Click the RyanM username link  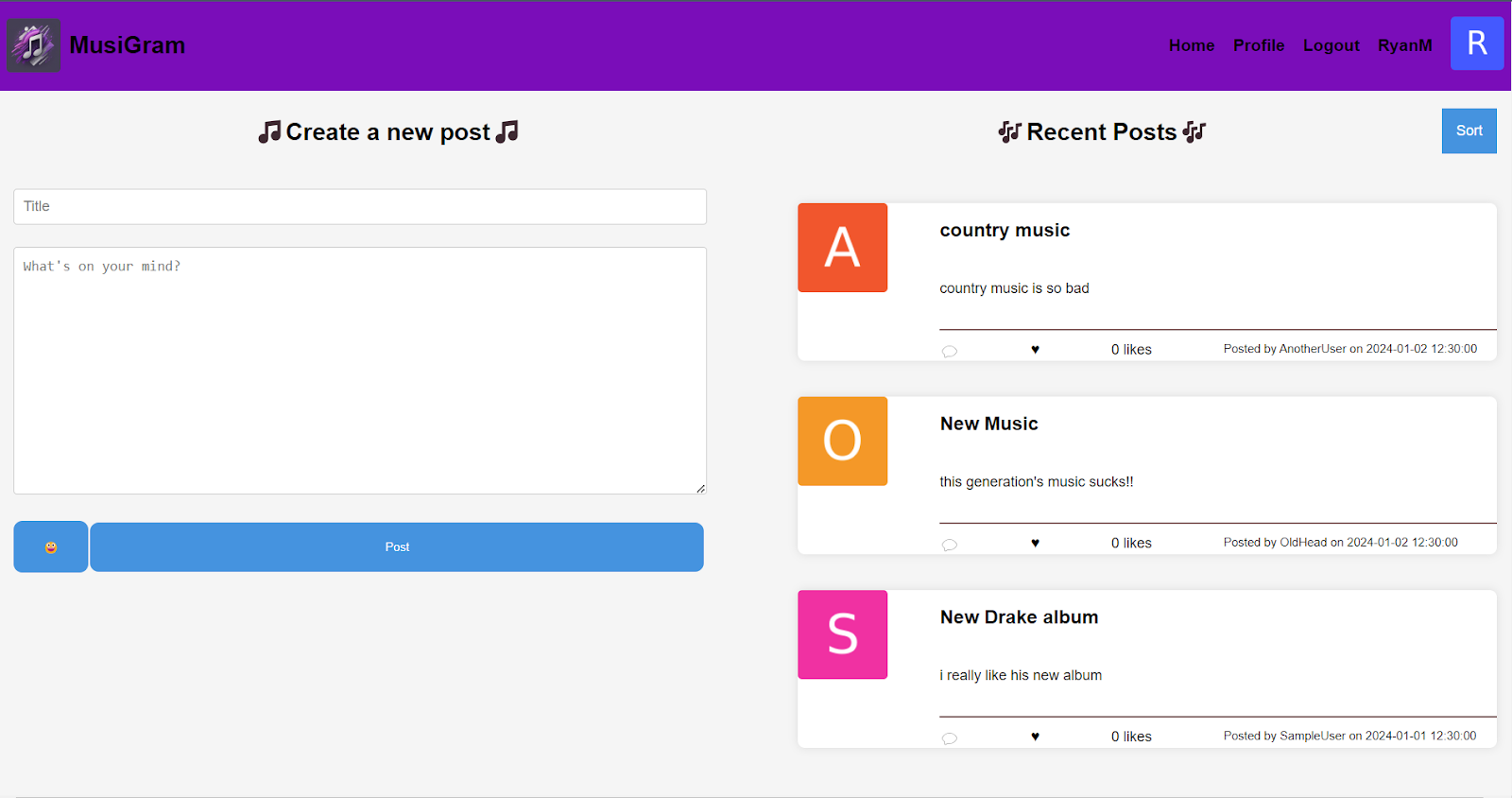pos(1404,45)
